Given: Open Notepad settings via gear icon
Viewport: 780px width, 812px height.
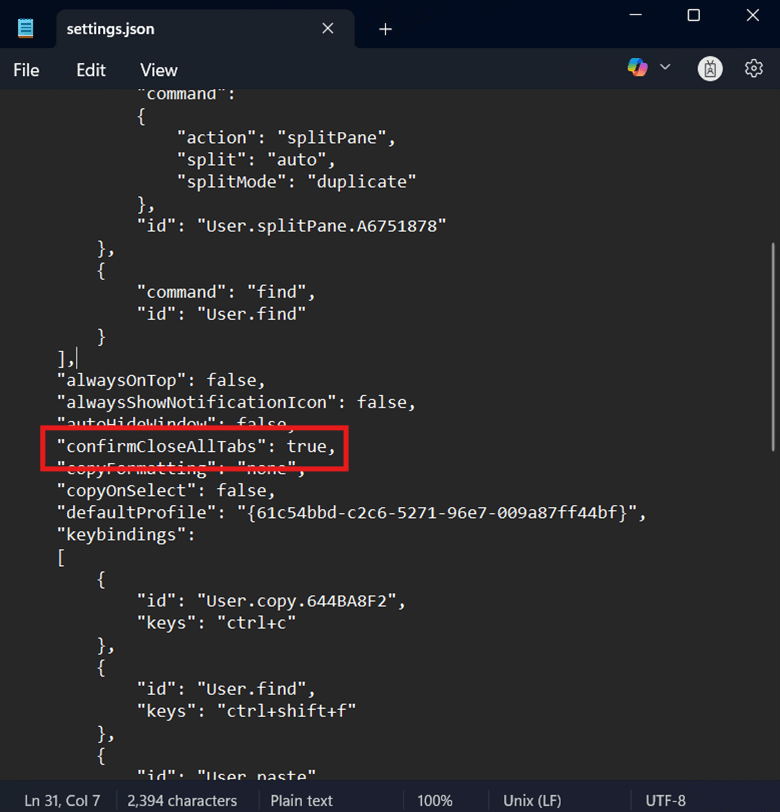Looking at the screenshot, I should 754,68.
